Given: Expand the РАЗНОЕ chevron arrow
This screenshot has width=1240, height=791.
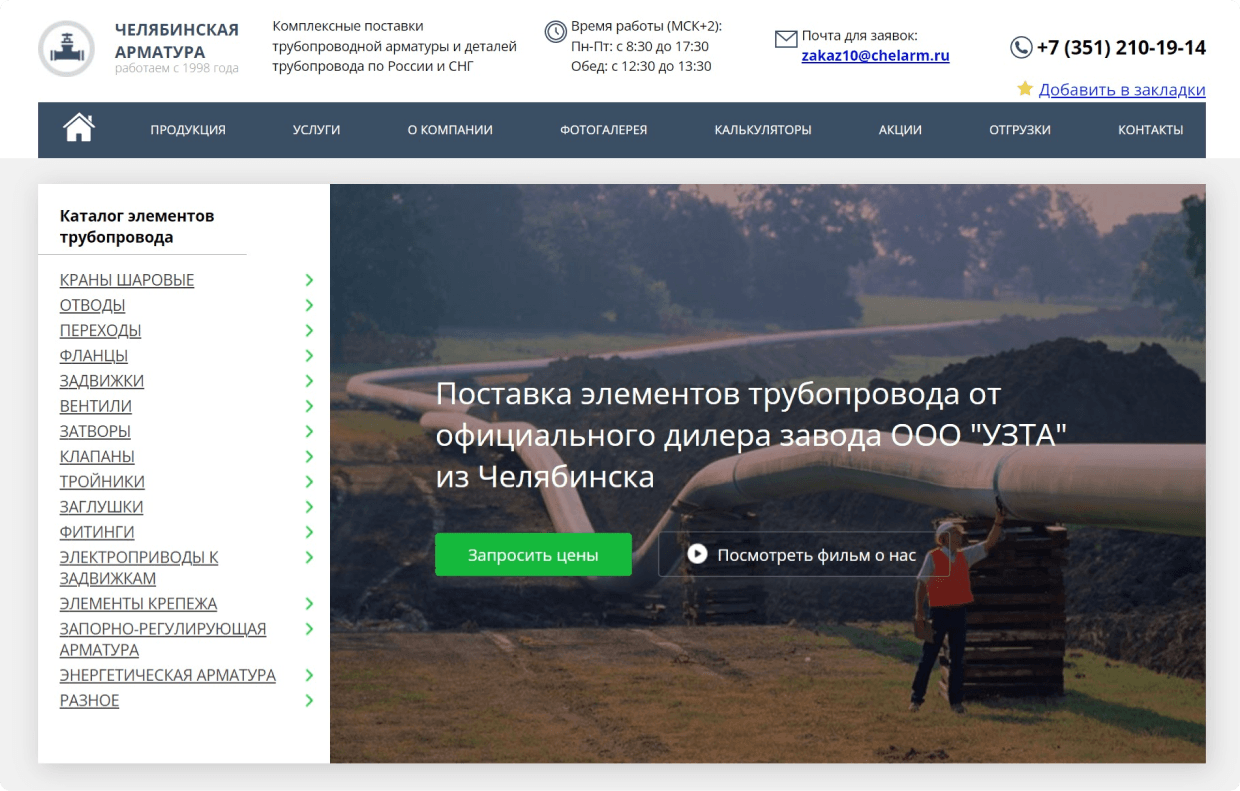Looking at the screenshot, I should click(309, 701).
